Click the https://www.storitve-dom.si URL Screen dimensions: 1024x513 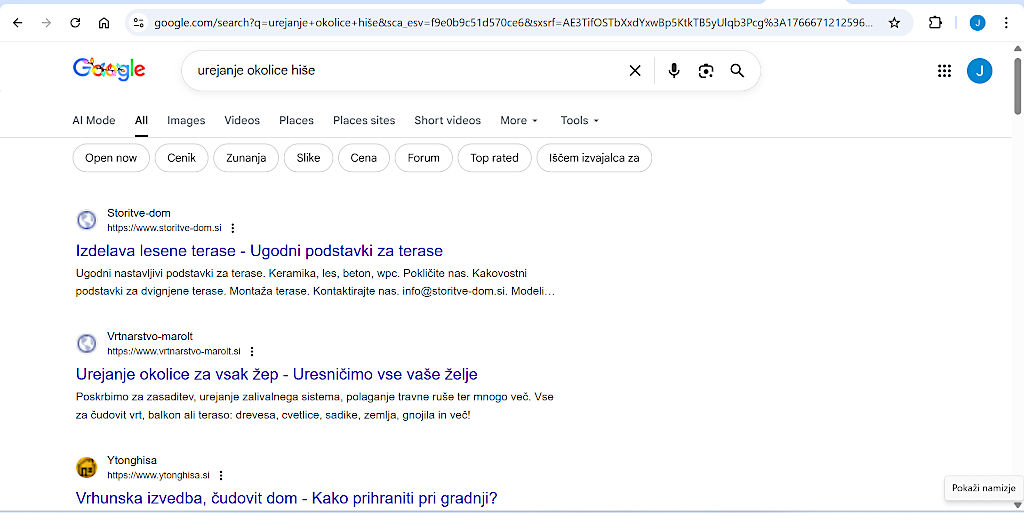(x=165, y=228)
